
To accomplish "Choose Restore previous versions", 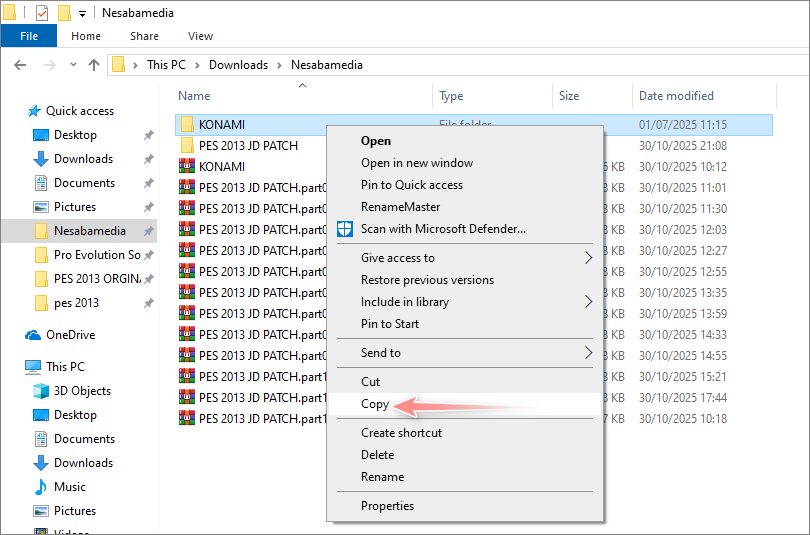I will (427, 280).
